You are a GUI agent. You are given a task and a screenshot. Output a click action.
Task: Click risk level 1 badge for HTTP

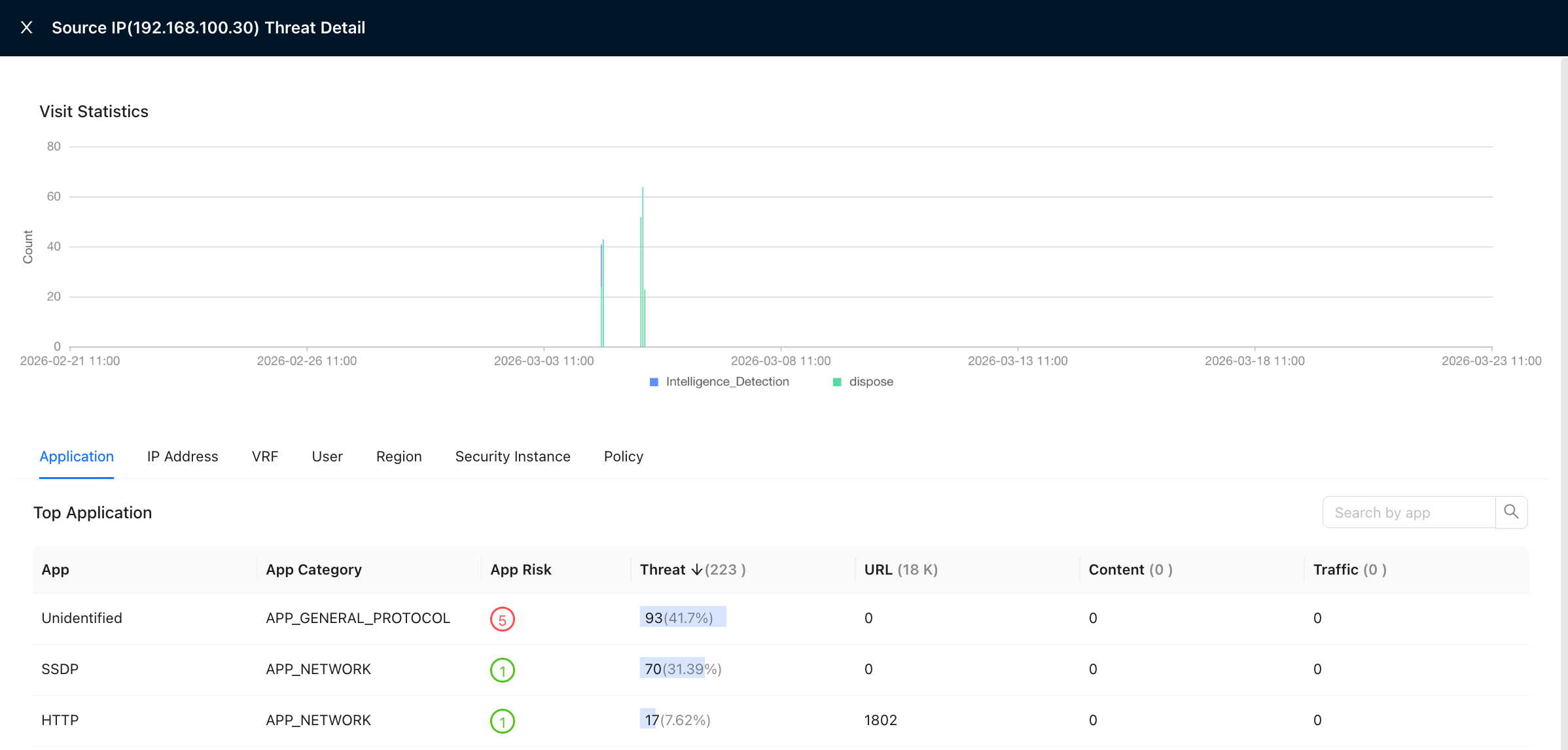click(x=503, y=721)
